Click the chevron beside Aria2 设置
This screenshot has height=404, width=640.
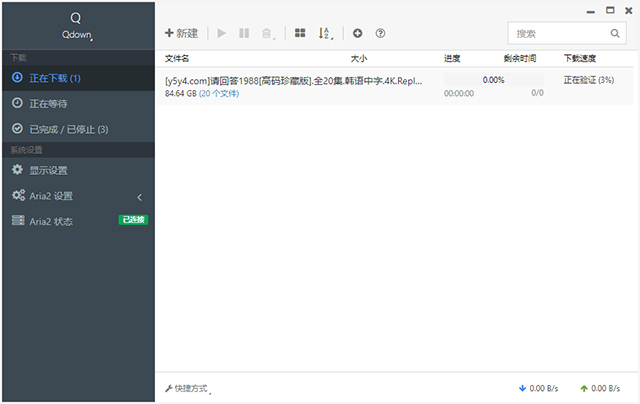click(x=140, y=198)
